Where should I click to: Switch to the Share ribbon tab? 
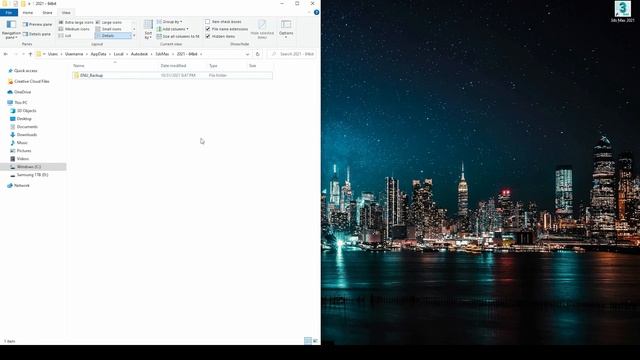tap(47, 13)
